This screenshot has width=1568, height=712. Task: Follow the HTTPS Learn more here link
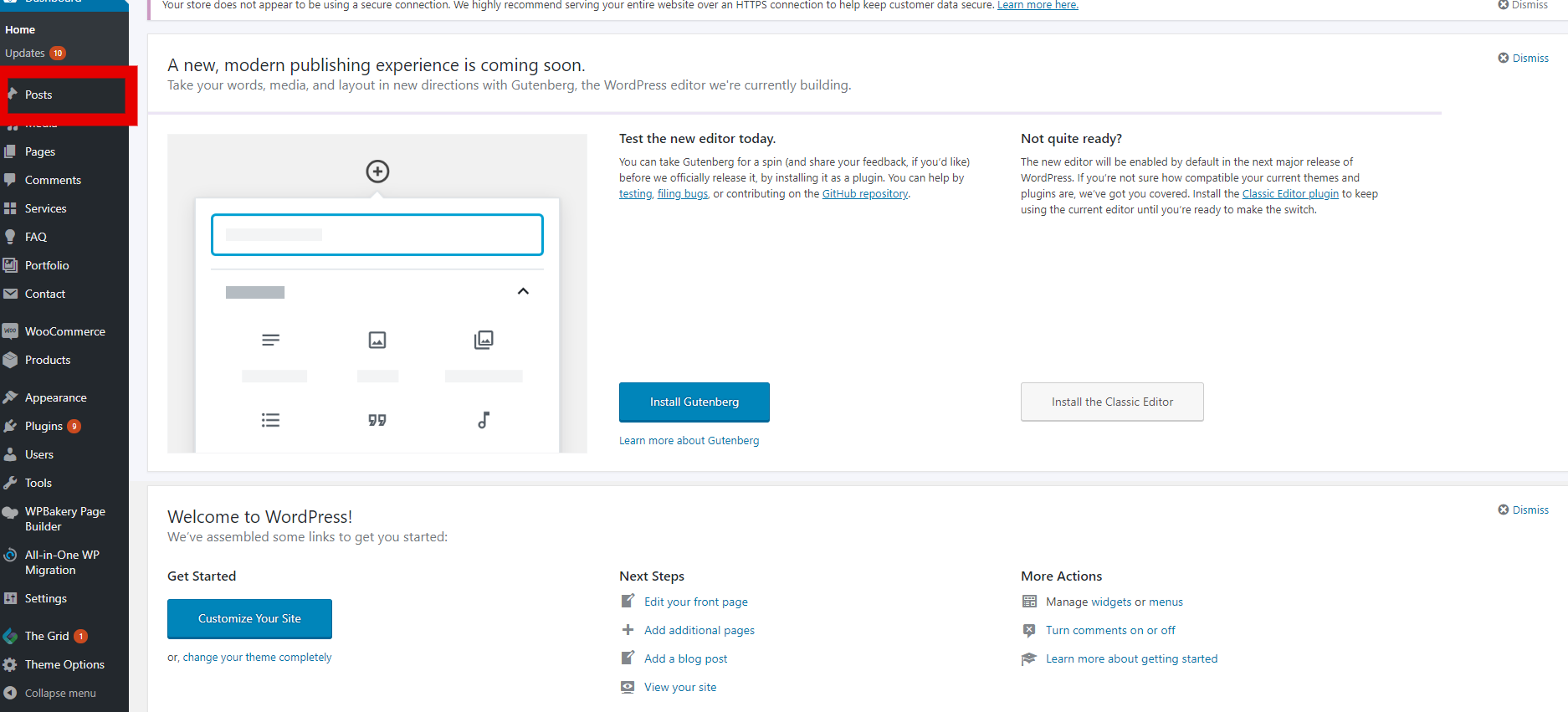point(1038,5)
